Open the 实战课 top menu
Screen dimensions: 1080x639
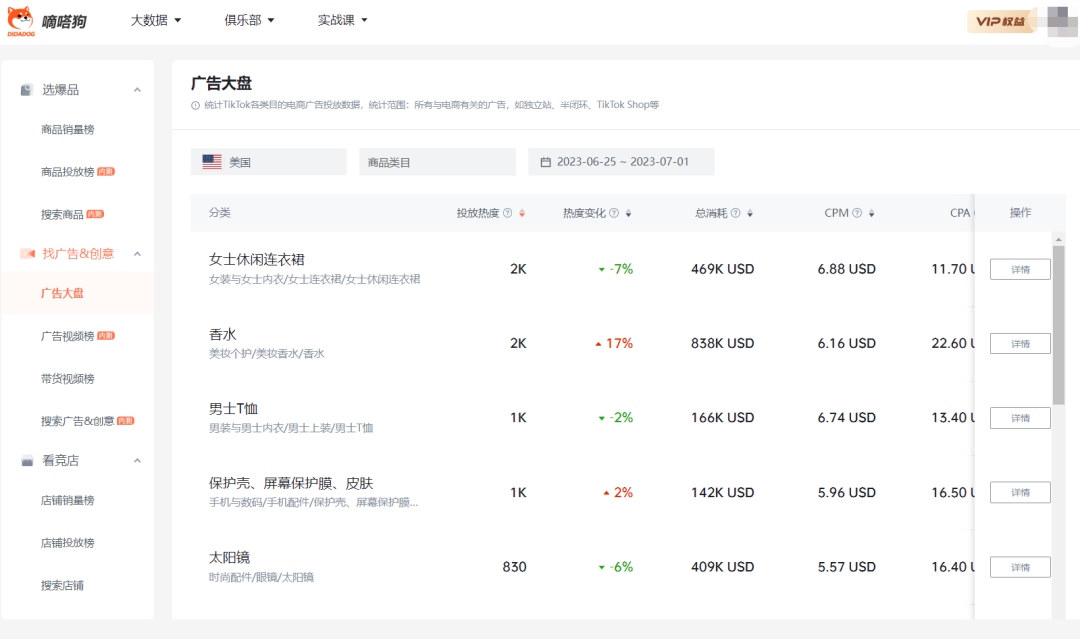click(x=342, y=20)
